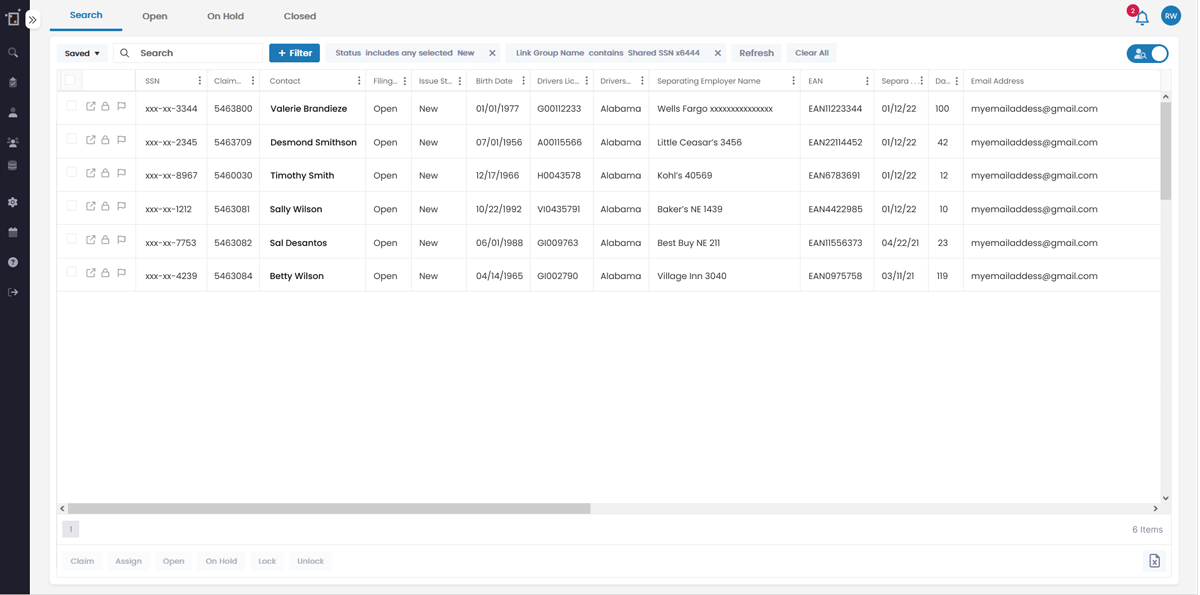
Task: Open the Saved dropdown
Action: [x=82, y=53]
